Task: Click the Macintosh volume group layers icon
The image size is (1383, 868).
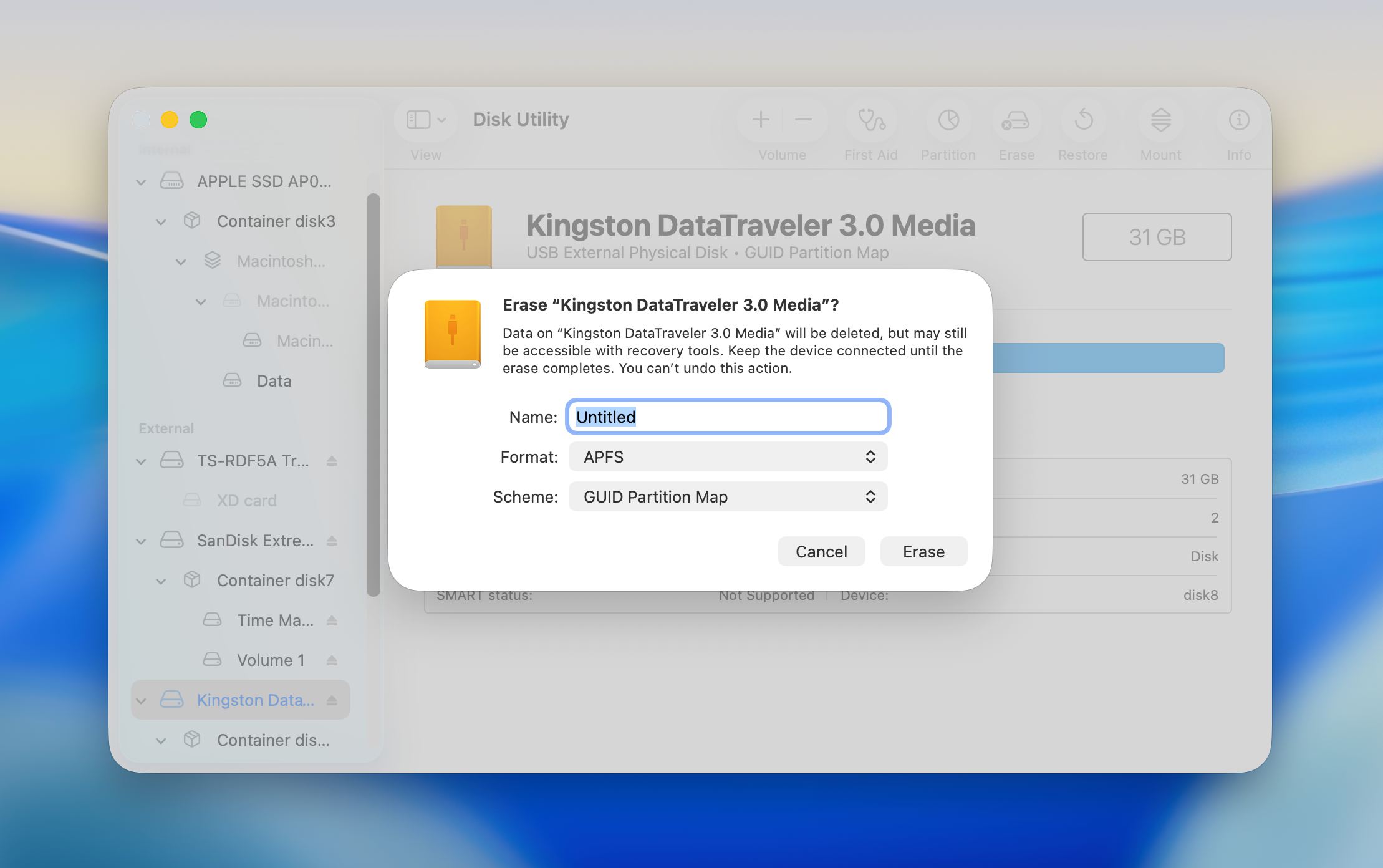Action: [x=212, y=261]
